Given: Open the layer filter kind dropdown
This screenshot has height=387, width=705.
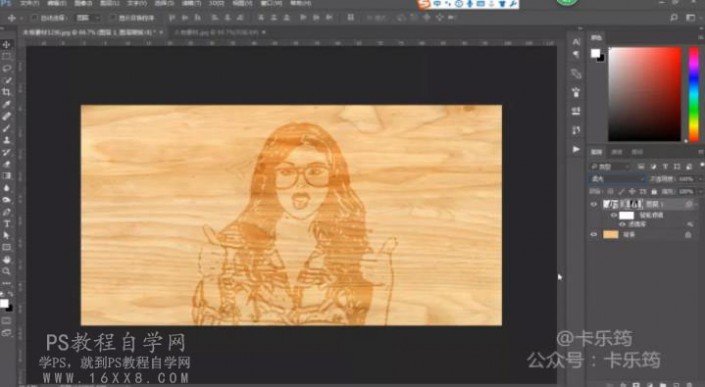Looking at the screenshot, I should [611, 167].
